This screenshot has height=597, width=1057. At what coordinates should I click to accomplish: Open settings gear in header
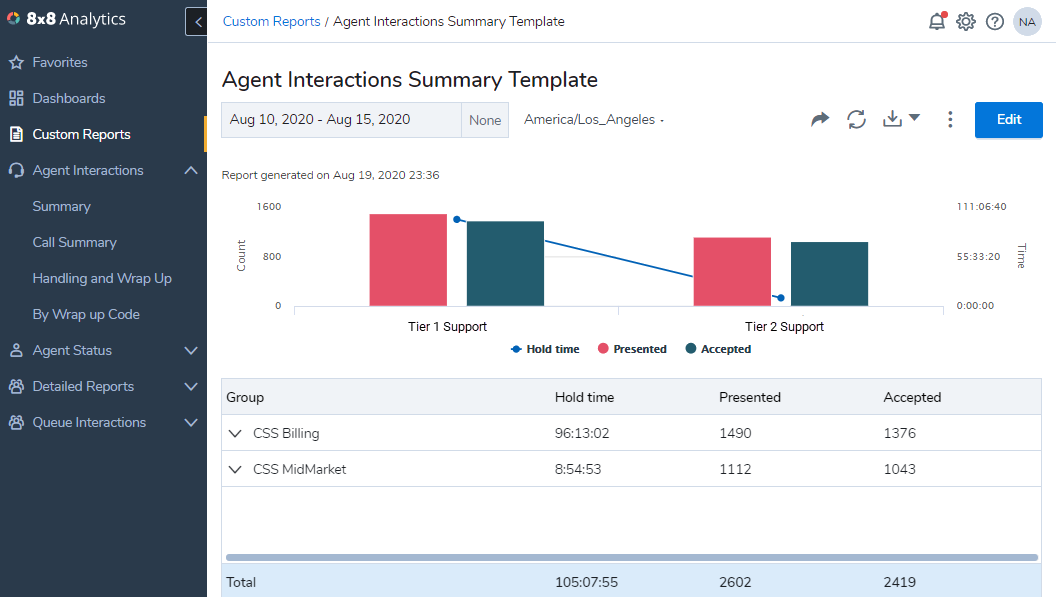pos(966,22)
